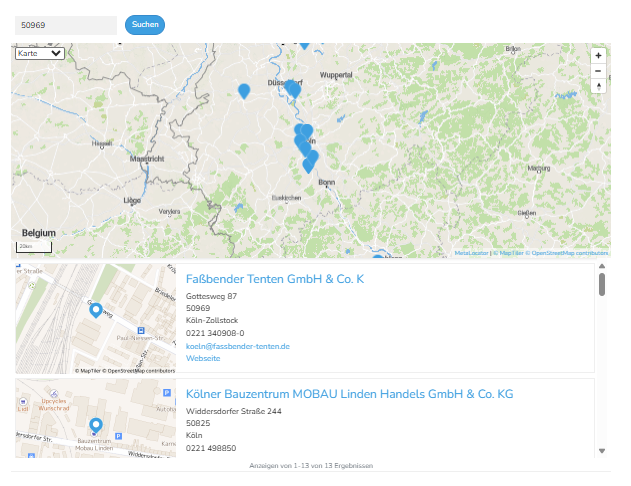This screenshot has height=486, width=631.
Task: Open the Webseite link for Faßbender Tenten
Action: (x=203, y=358)
